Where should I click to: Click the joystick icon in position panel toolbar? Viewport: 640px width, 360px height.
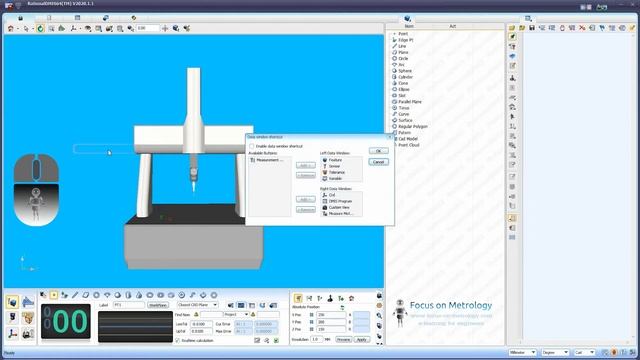(330, 298)
